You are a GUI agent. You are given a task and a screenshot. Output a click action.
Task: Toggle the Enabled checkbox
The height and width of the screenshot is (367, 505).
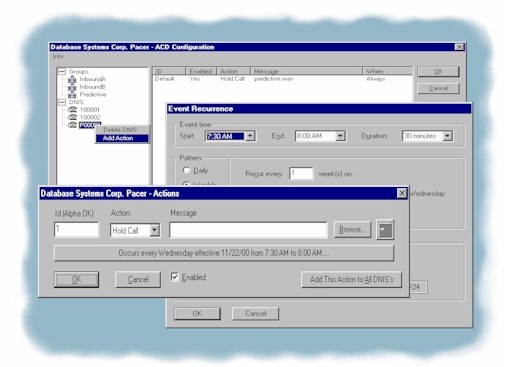point(175,277)
